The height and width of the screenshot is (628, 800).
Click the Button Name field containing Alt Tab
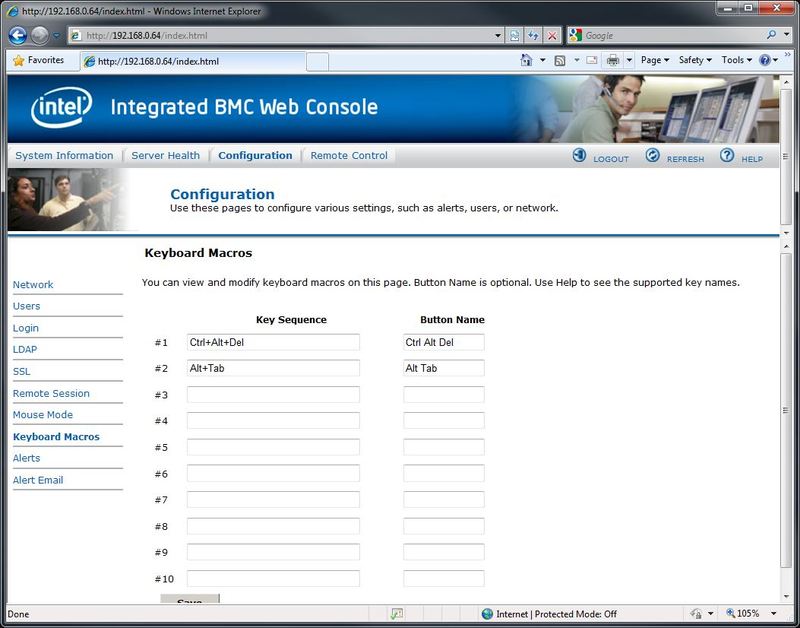[444, 369]
